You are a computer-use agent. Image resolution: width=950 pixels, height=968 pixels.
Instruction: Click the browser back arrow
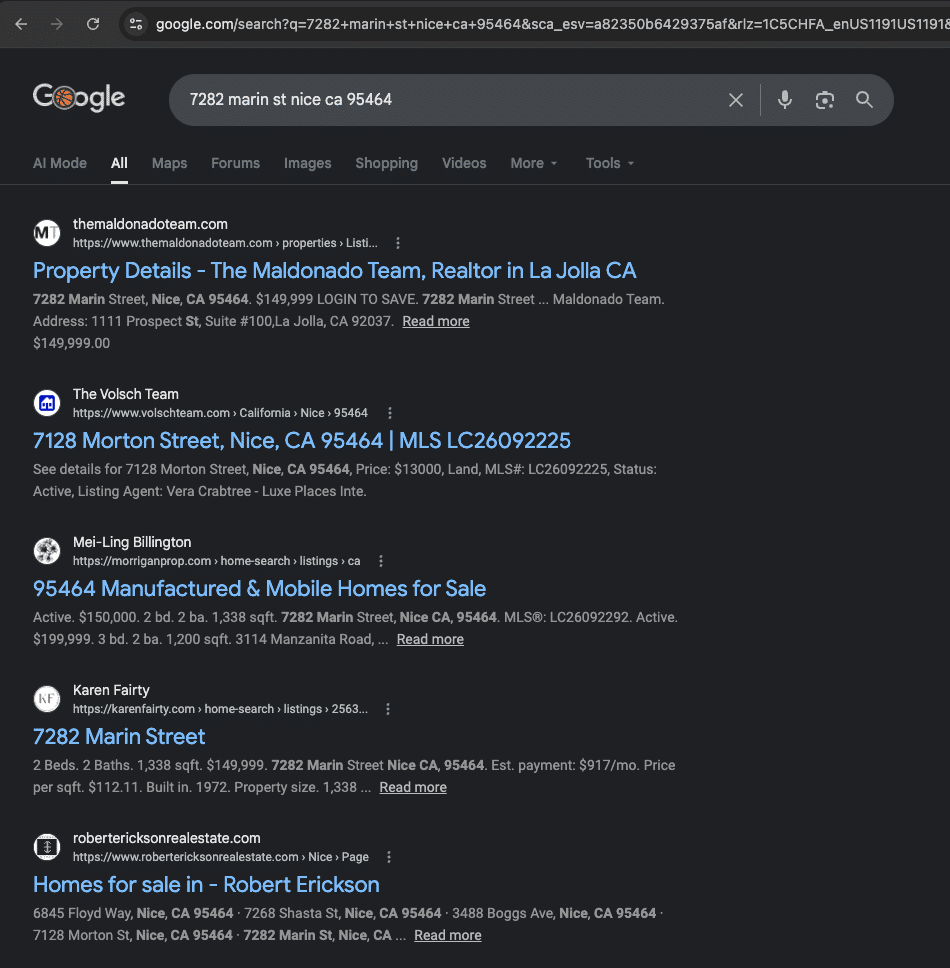pos(21,24)
